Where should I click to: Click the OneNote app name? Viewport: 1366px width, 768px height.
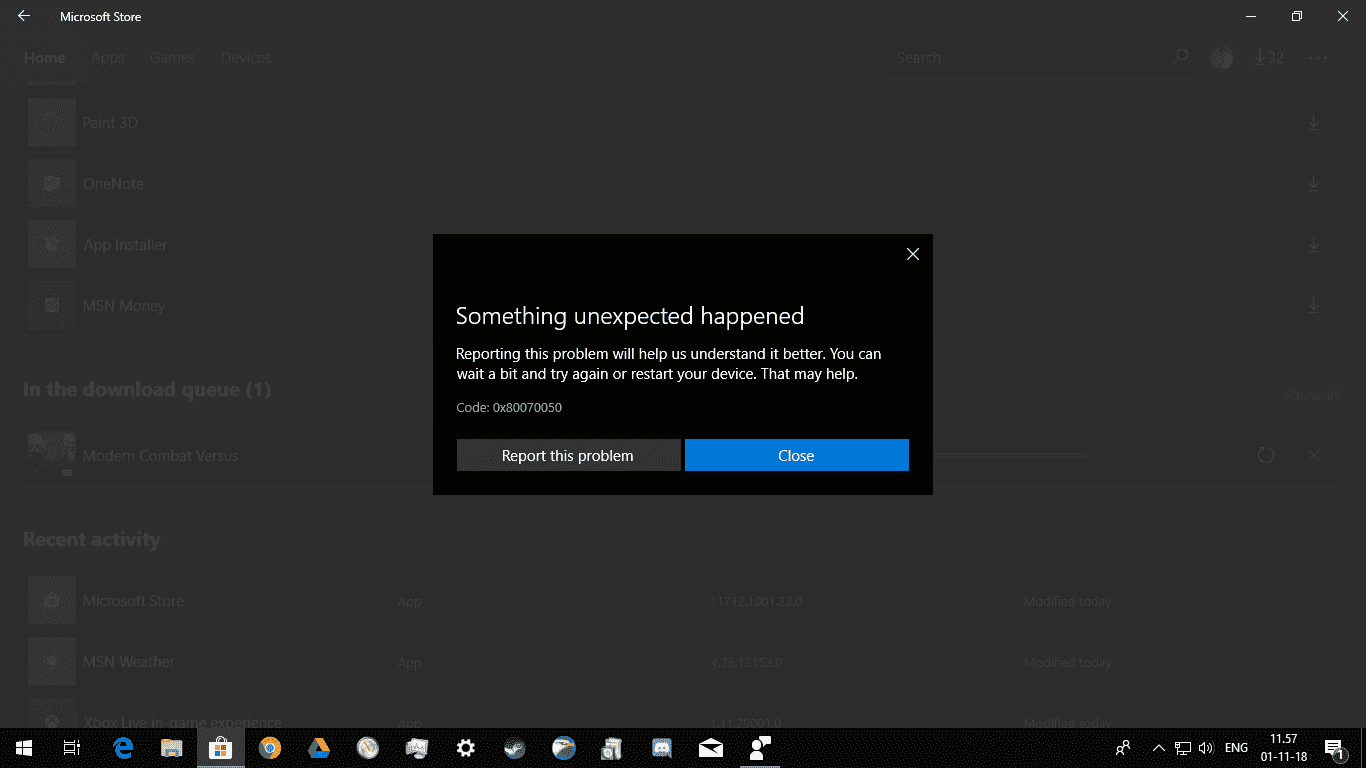[113, 184]
